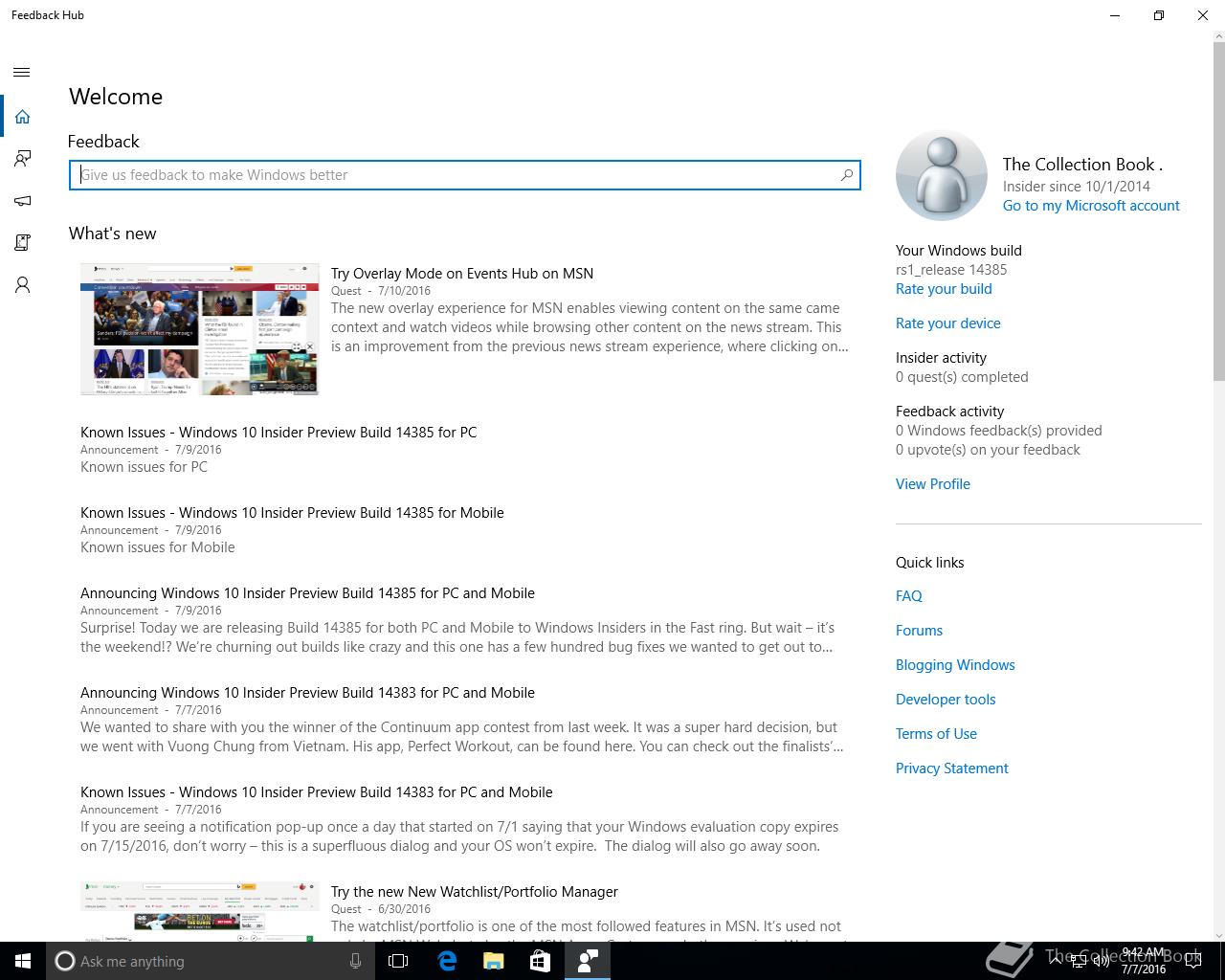Open Try Overlay Mode on Events Hub quest
Image resolution: width=1225 pixels, height=980 pixels.
[462, 274]
